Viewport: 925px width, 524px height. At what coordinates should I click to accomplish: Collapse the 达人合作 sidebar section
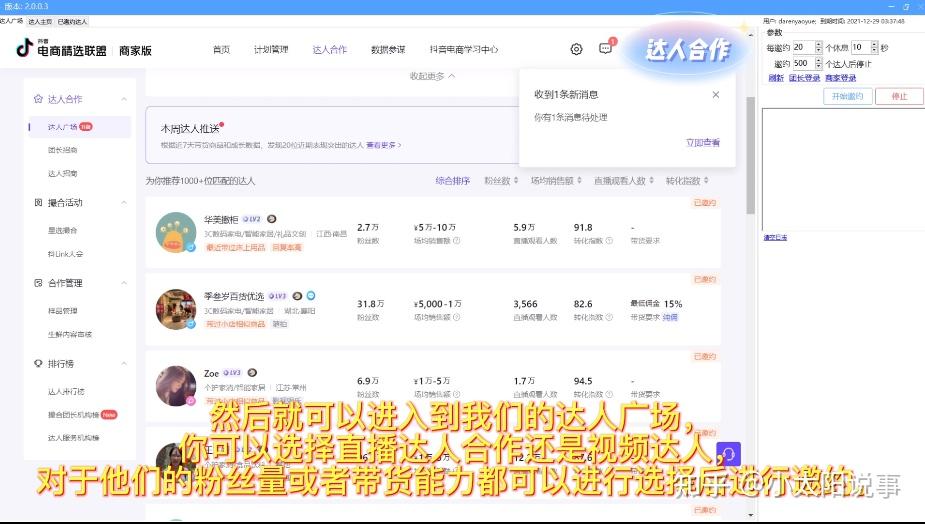124,99
